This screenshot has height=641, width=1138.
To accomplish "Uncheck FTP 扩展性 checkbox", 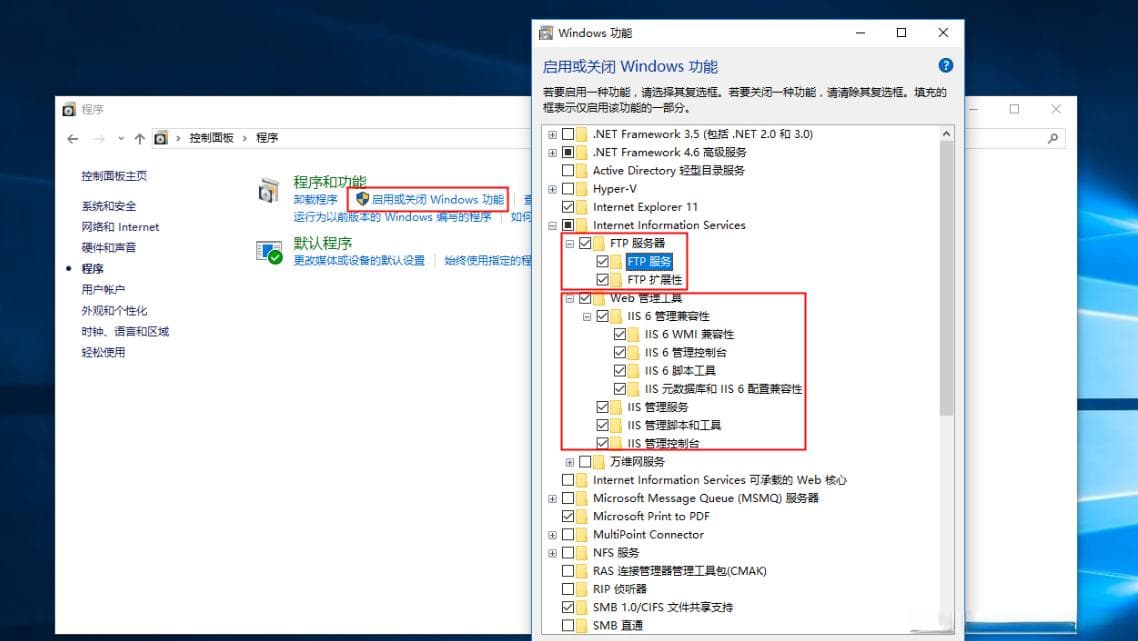I will point(602,279).
